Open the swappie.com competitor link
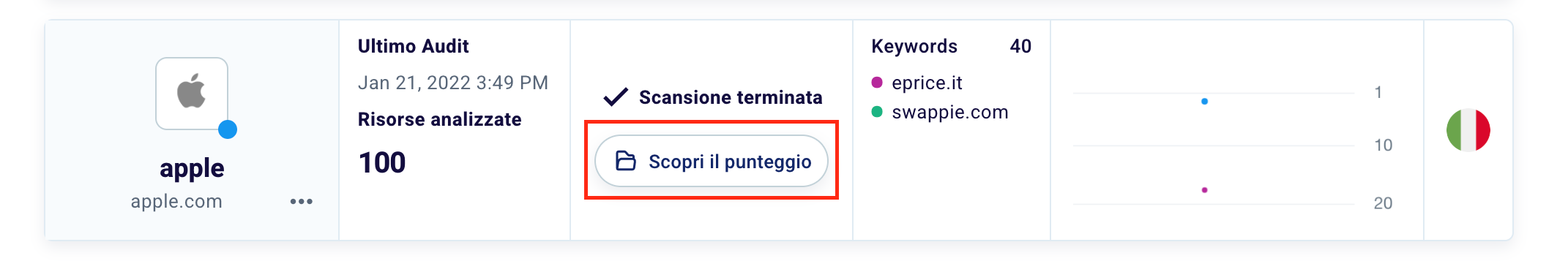This screenshot has width=1568, height=272. pyautogui.click(x=950, y=112)
